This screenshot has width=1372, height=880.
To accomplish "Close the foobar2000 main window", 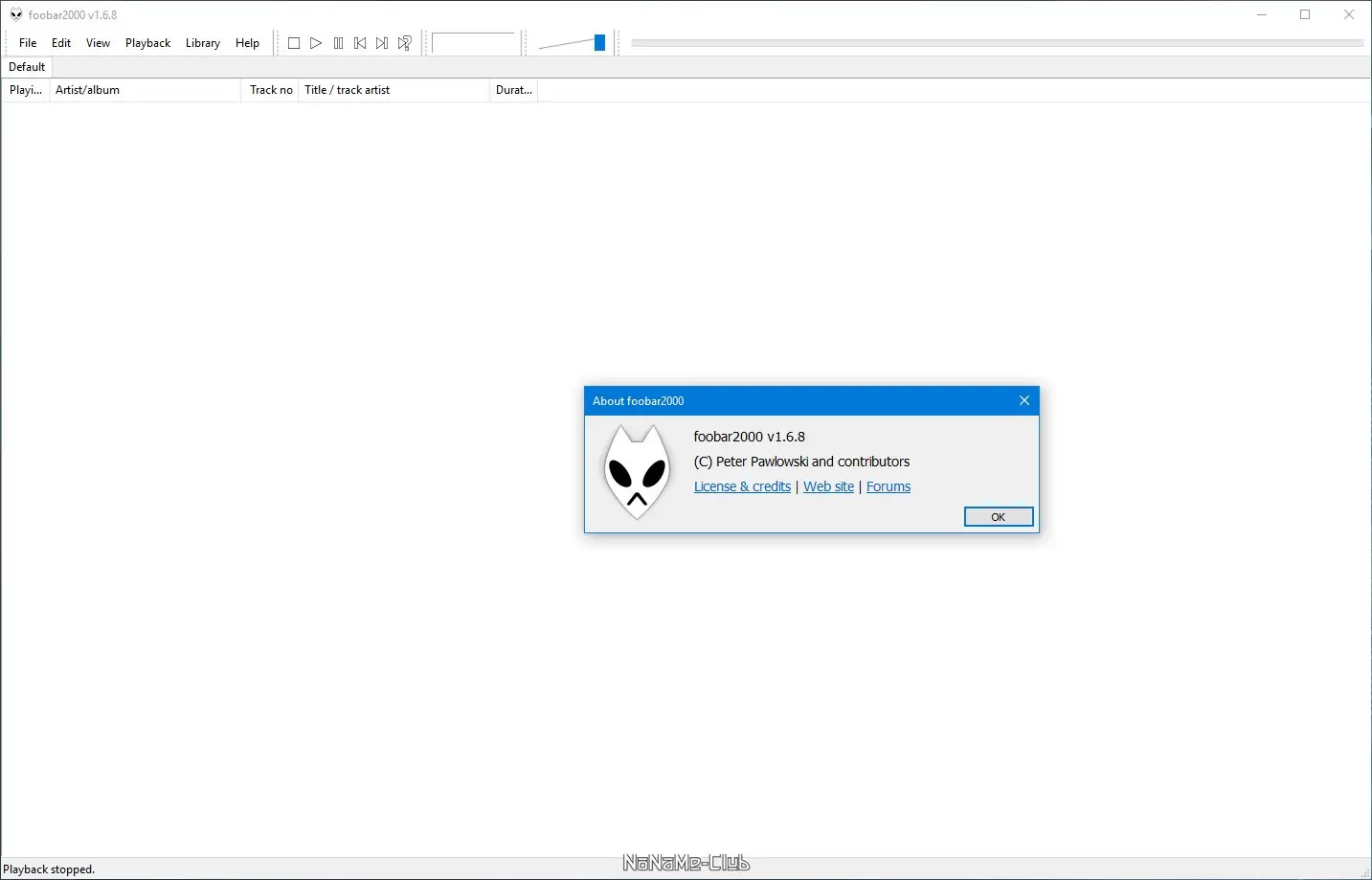I will (x=1349, y=14).
